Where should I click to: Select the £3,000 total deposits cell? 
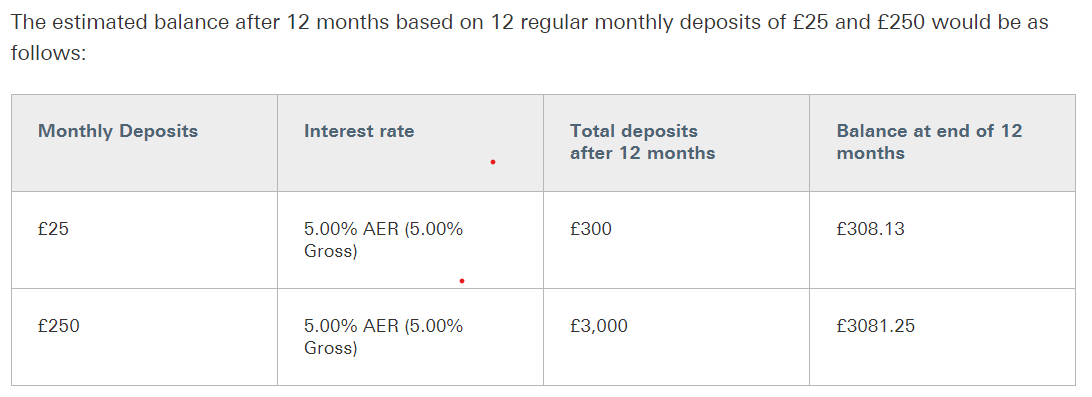tap(598, 325)
